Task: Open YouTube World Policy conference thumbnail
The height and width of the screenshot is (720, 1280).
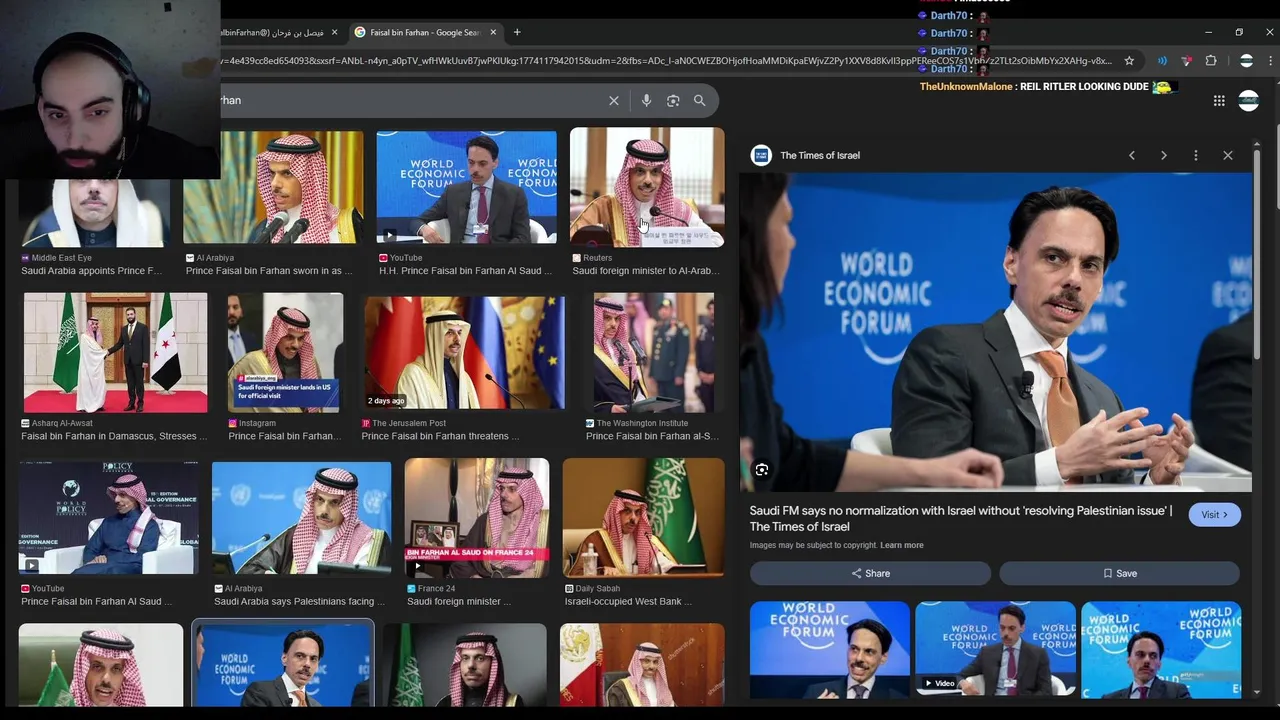Action: point(108,518)
